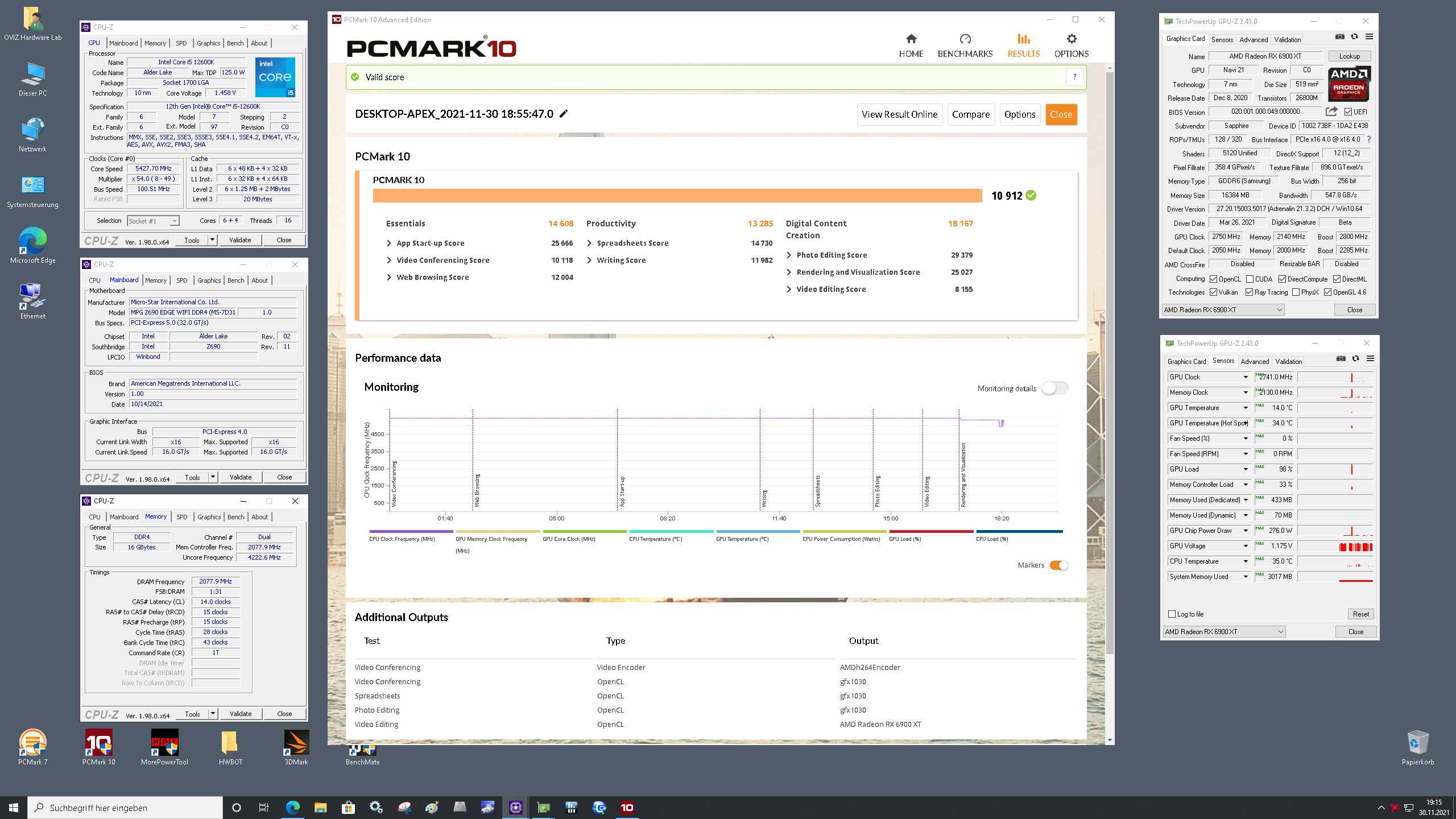The width and height of the screenshot is (1456, 819).
Task: Click the Microsoft Edge taskbar icon
Action: pyautogui.click(x=292, y=807)
